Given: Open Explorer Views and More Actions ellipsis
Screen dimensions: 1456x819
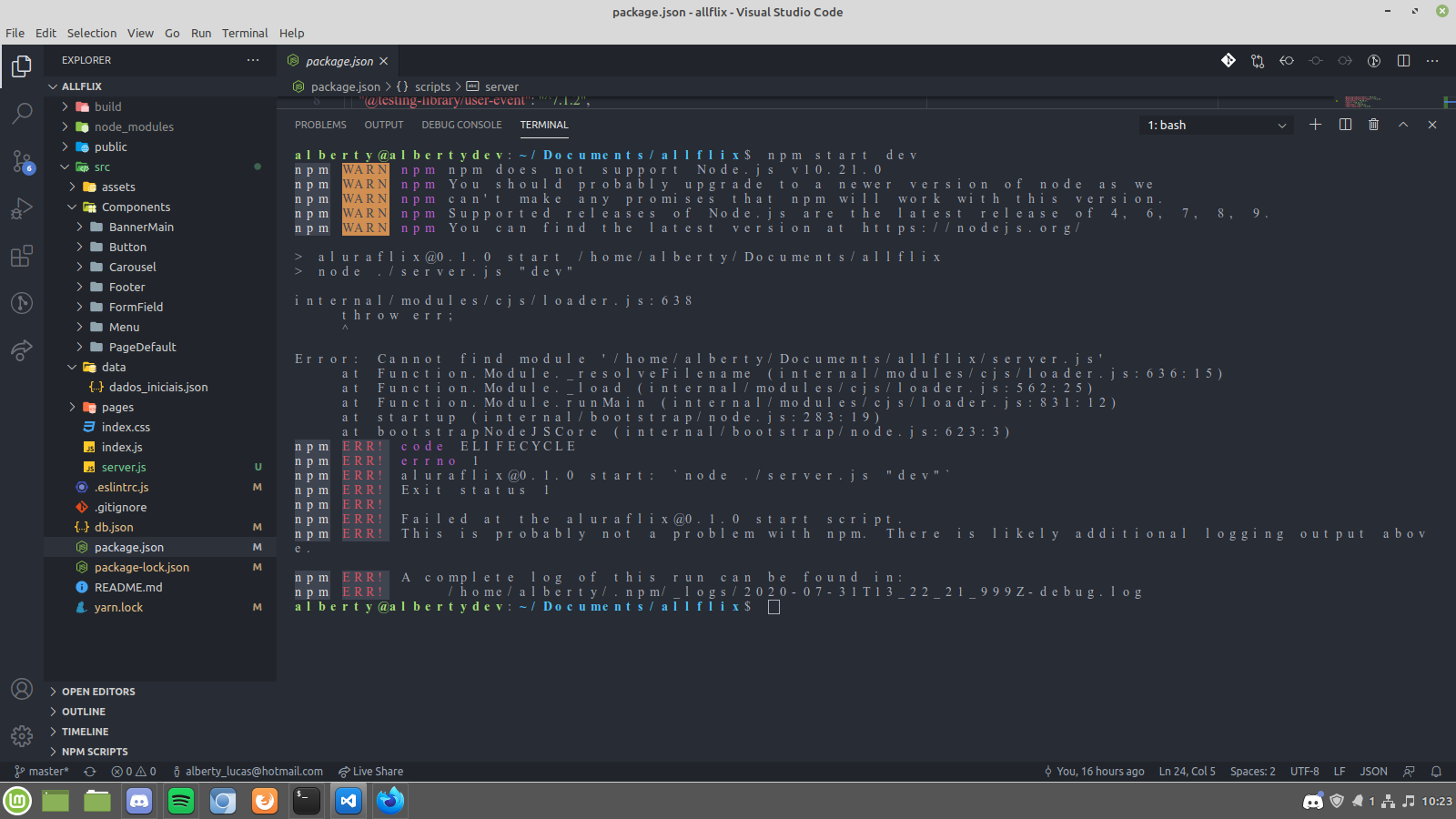Looking at the screenshot, I should 253,60.
